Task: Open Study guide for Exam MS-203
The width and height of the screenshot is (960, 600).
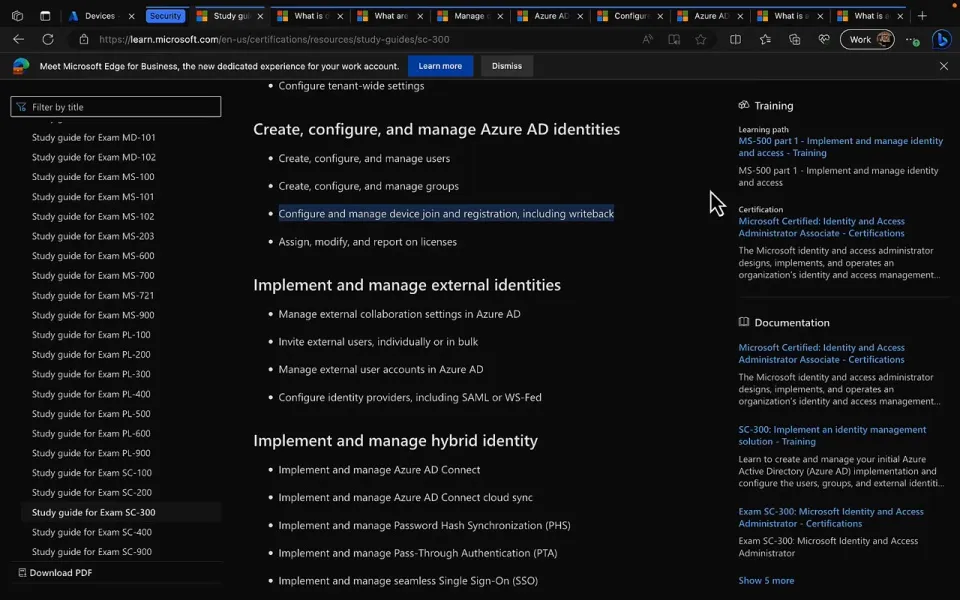Action: click(x=93, y=236)
